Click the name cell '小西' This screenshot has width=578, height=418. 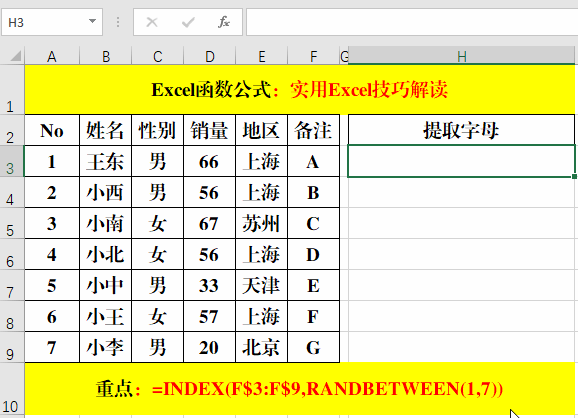coord(106,192)
